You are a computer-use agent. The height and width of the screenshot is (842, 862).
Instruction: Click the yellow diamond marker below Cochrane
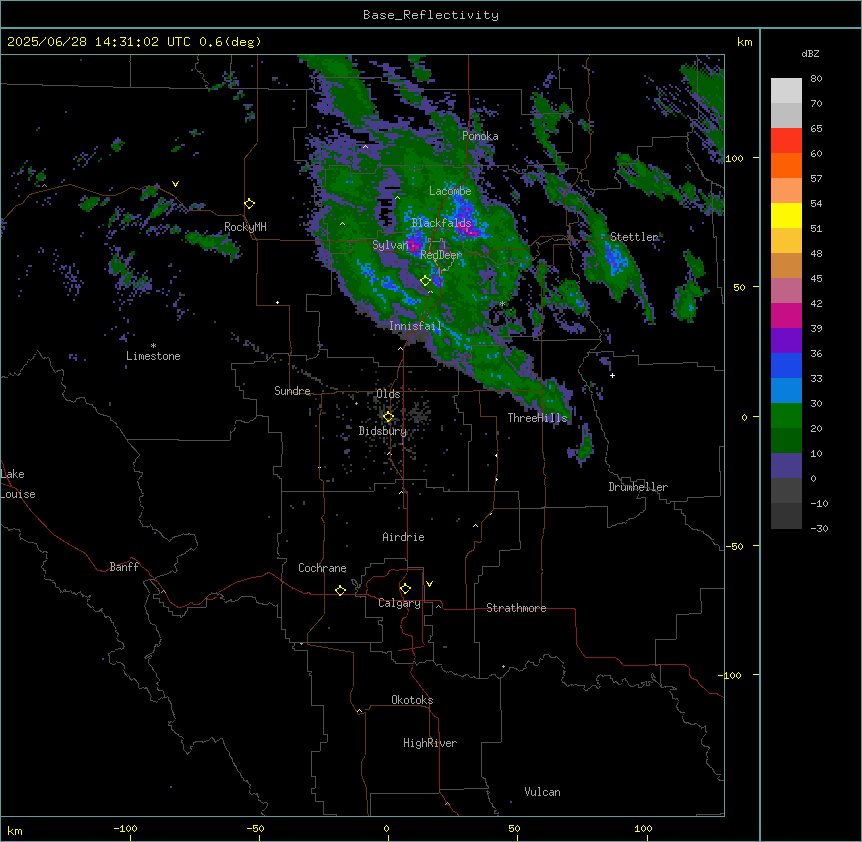340,590
